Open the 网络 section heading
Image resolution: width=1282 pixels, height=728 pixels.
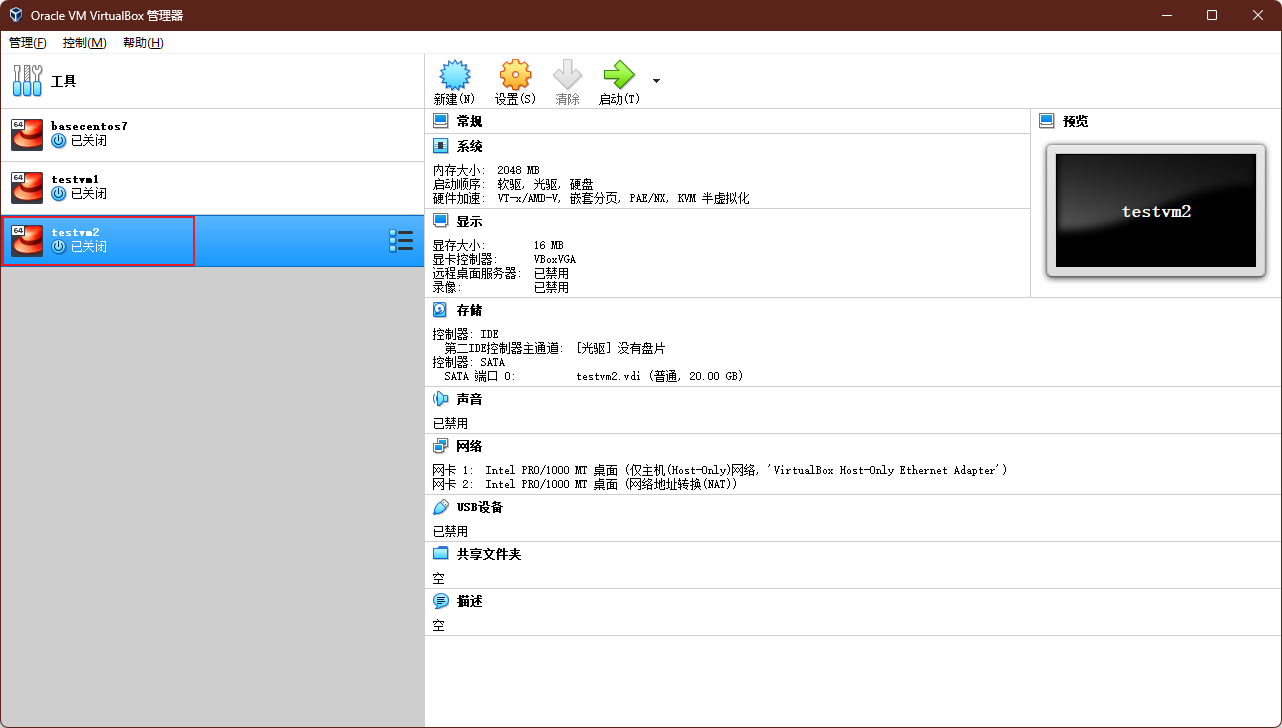coord(469,446)
